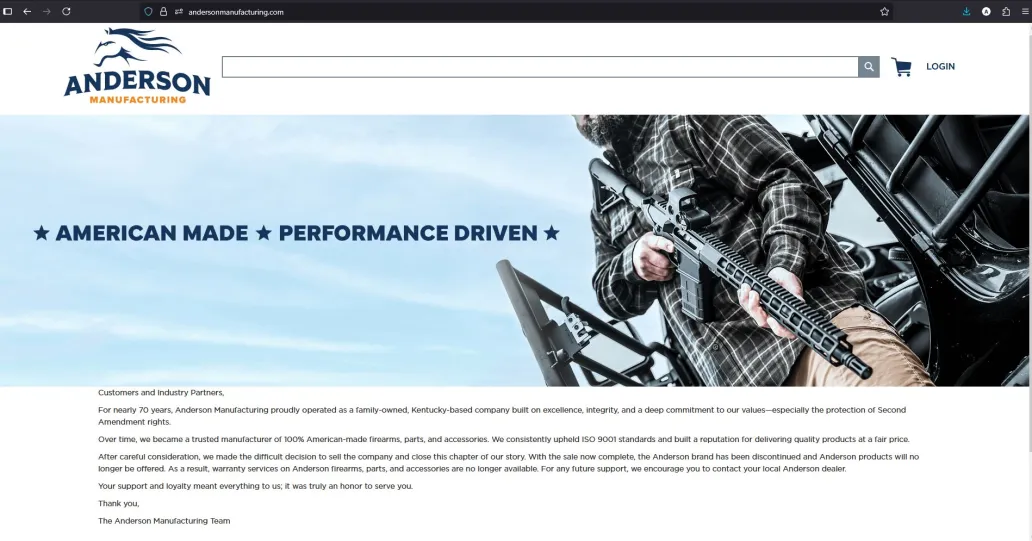Go back to the previous page
Screen dimensions: 1032x541
click(27, 11)
